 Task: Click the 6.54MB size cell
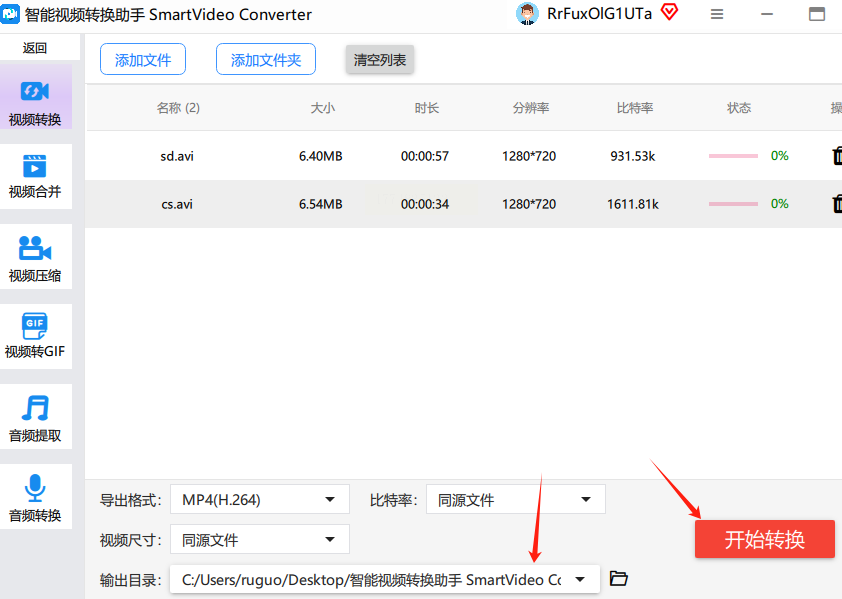pyautogui.click(x=321, y=204)
